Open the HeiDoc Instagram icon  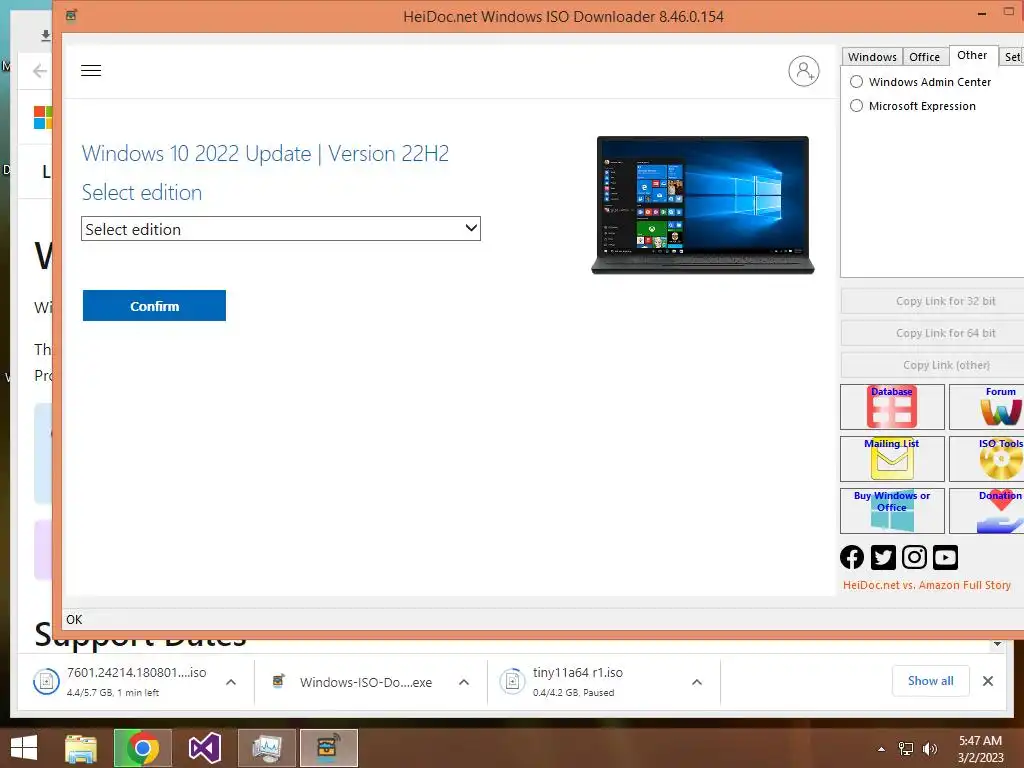click(x=914, y=557)
